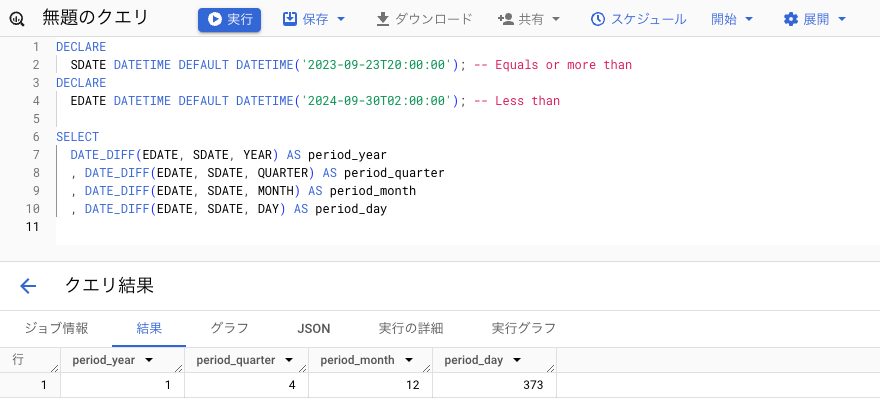Viewport: 880px width, 406px height.
Task: Click the query magnifier icon beside title
Action: (x=17, y=19)
